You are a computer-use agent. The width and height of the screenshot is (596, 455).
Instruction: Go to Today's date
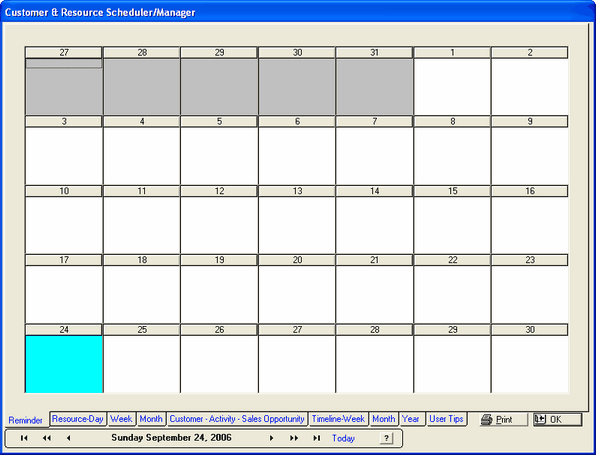coord(343,438)
